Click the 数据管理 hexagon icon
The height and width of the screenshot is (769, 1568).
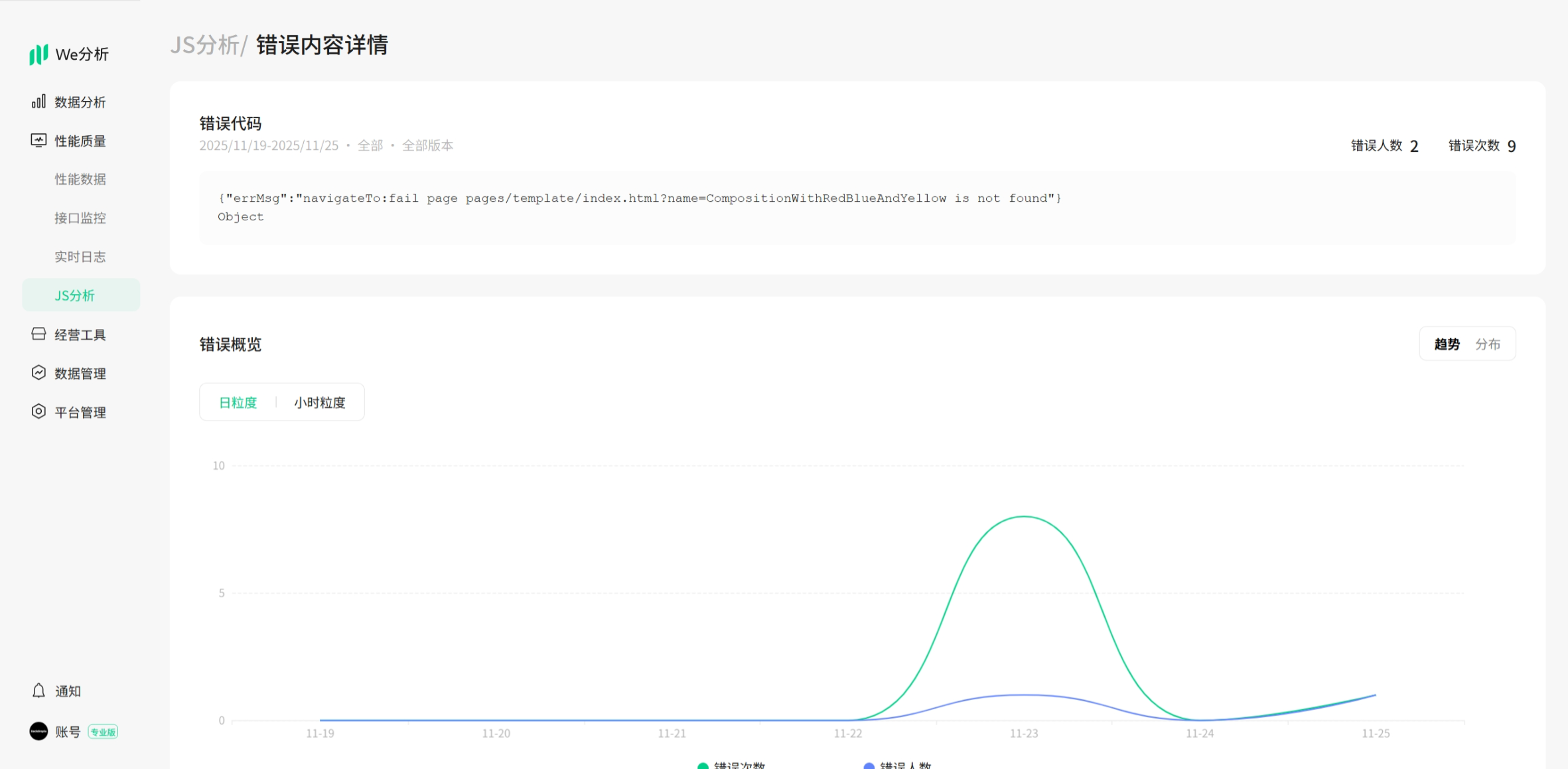tap(38, 373)
